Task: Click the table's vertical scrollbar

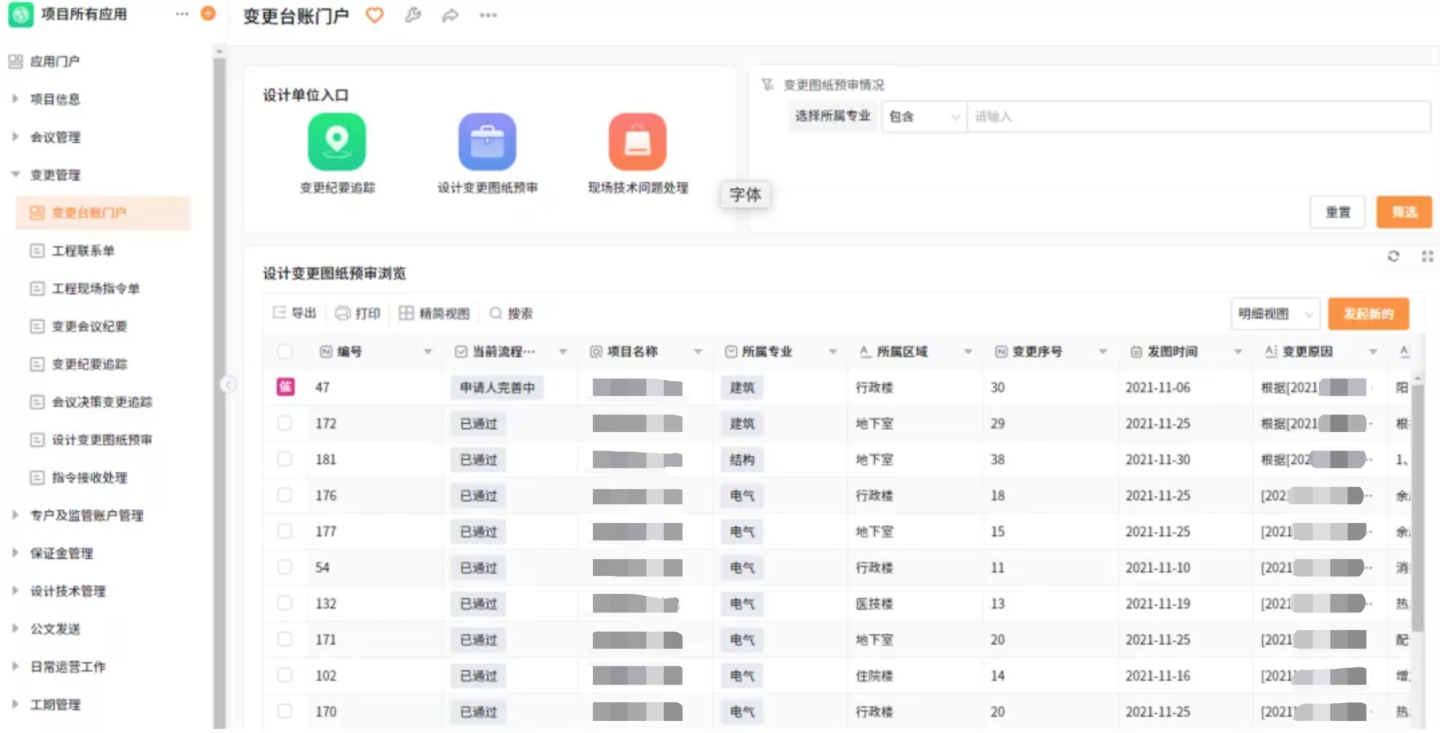Action: [1417, 500]
